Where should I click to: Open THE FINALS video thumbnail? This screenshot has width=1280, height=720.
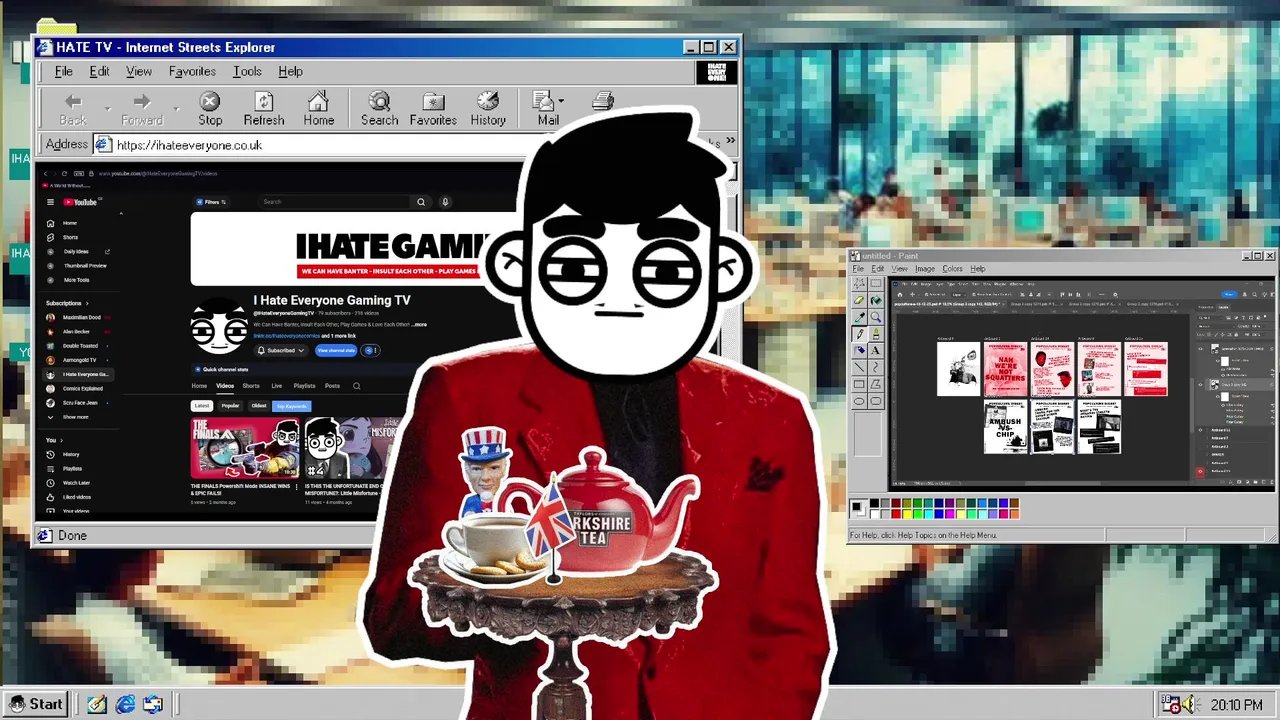tap(245, 449)
